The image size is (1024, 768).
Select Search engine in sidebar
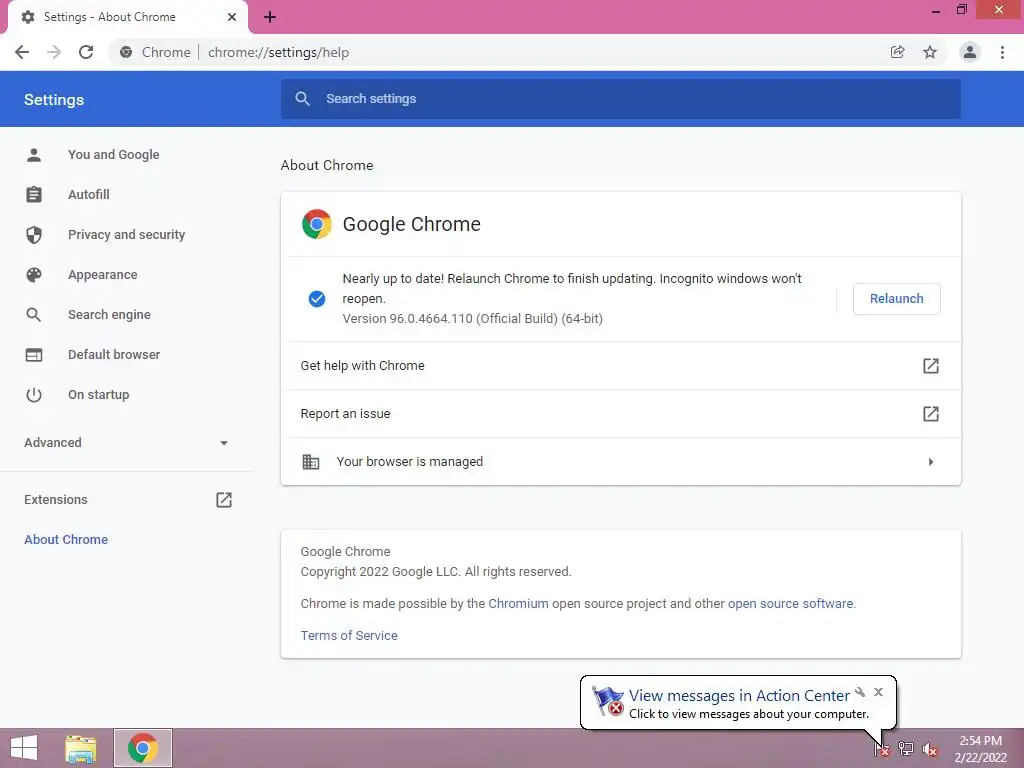pos(109,315)
